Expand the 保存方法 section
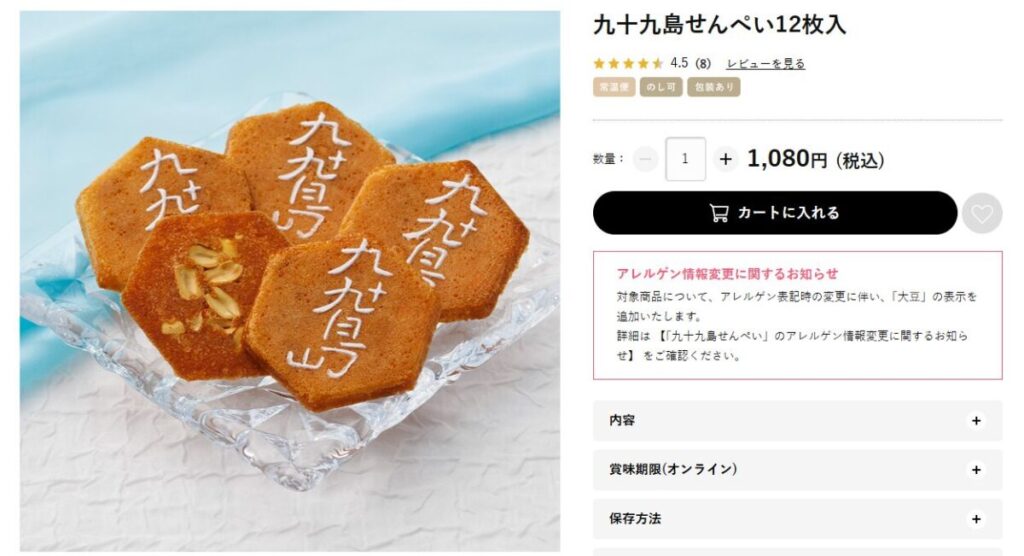 coord(797,519)
